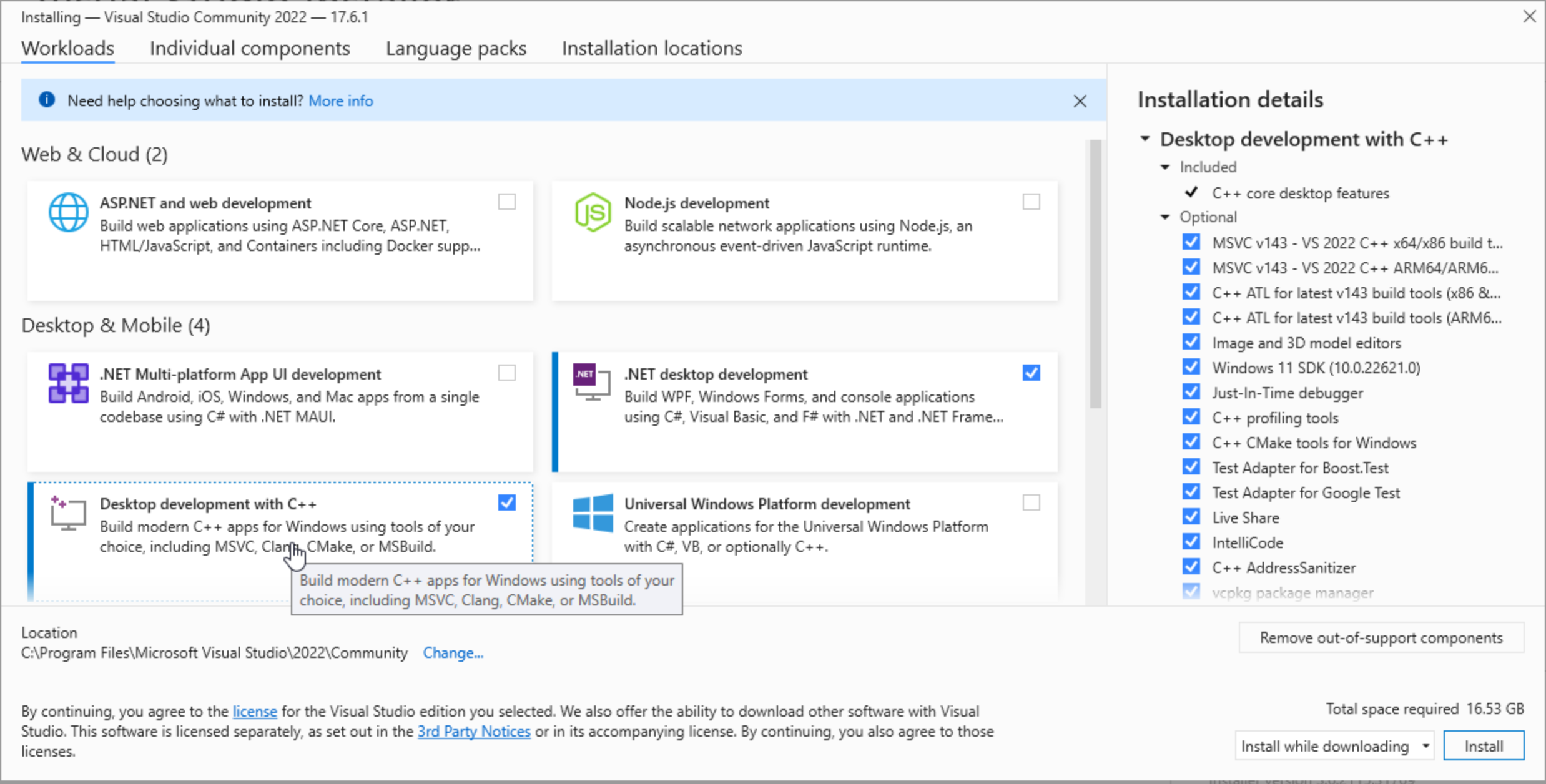Screen dimensions: 1546x784
Task: Switch to Individual components tab
Action: (250, 48)
